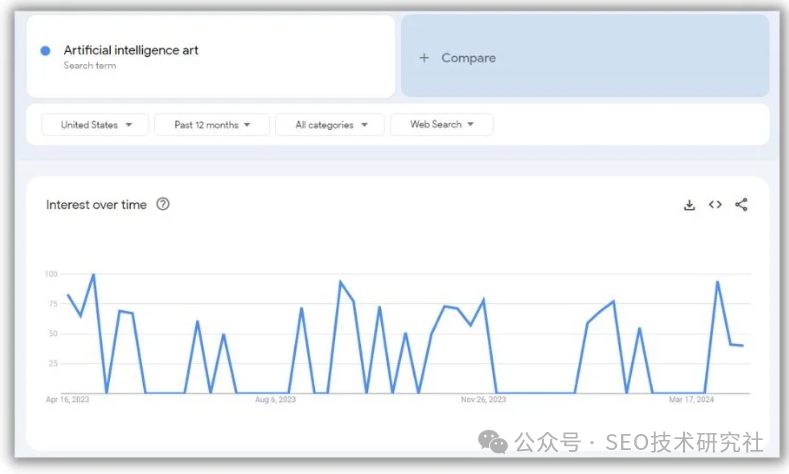This screenshot has width=789, height=474.
Task: Expand the Past 12 months dropdown
Action: point(212,125)
